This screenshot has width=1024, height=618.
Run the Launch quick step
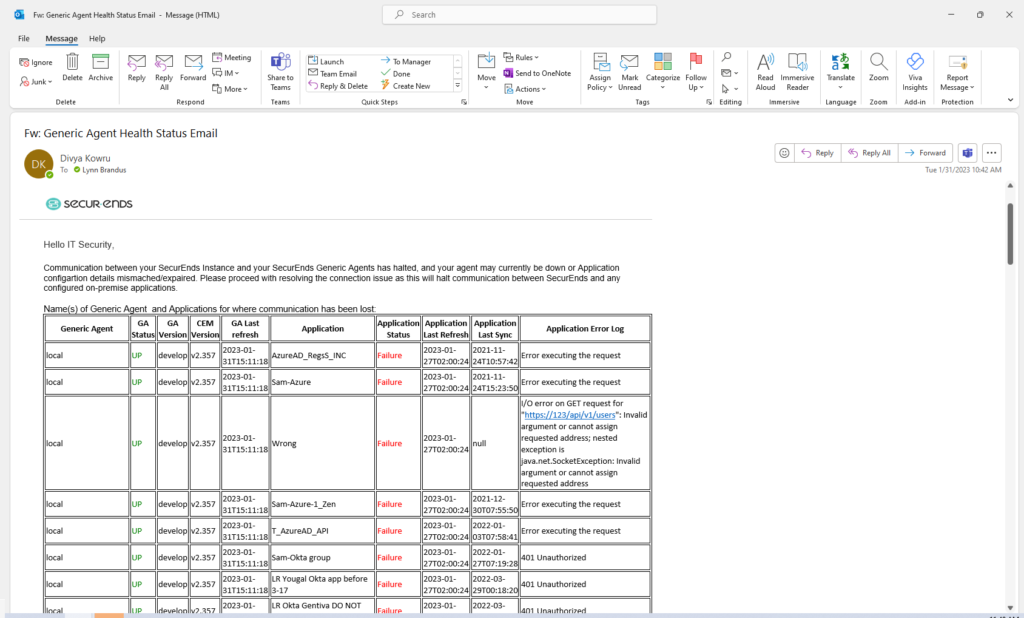pos(326,61)
